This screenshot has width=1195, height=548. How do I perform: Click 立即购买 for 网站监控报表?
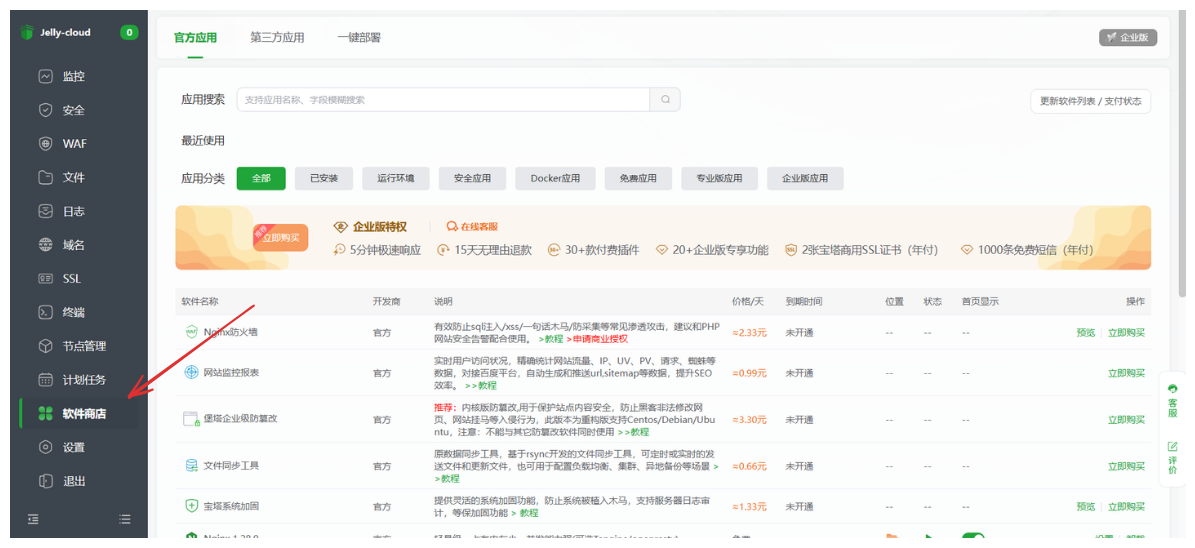pyautogui.click(x=1126, y=373)
